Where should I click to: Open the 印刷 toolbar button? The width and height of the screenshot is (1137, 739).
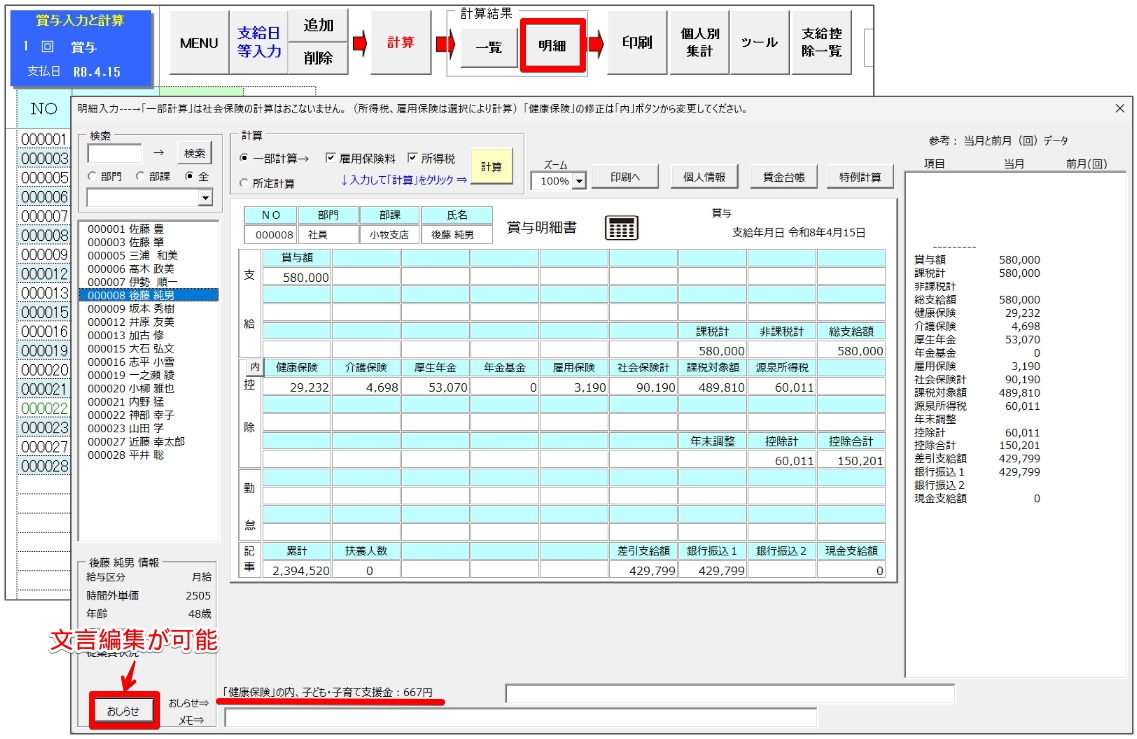pyautogui.click(x=637, y=43)
